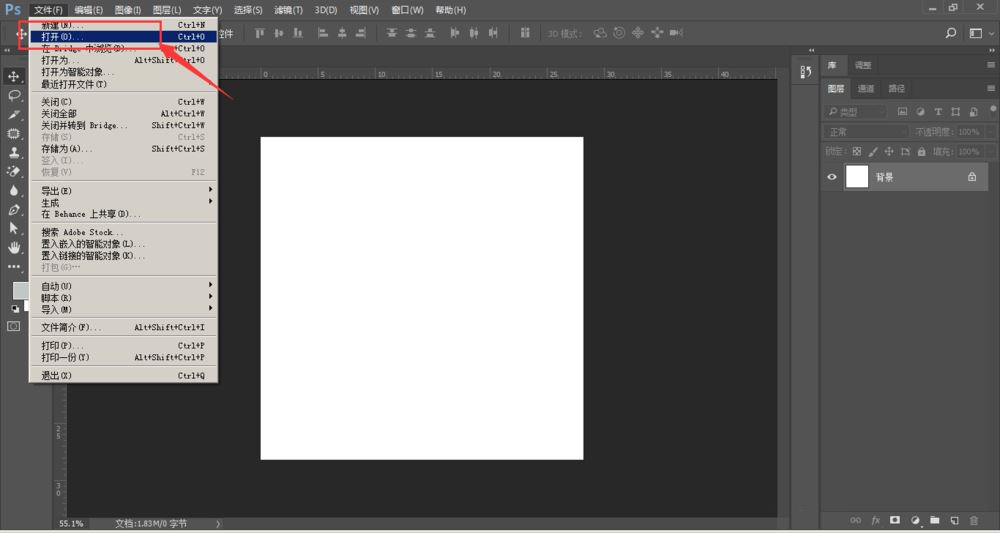Toggle the shape layer filter
The image size is (1000, 533).
tap(955, 112)
